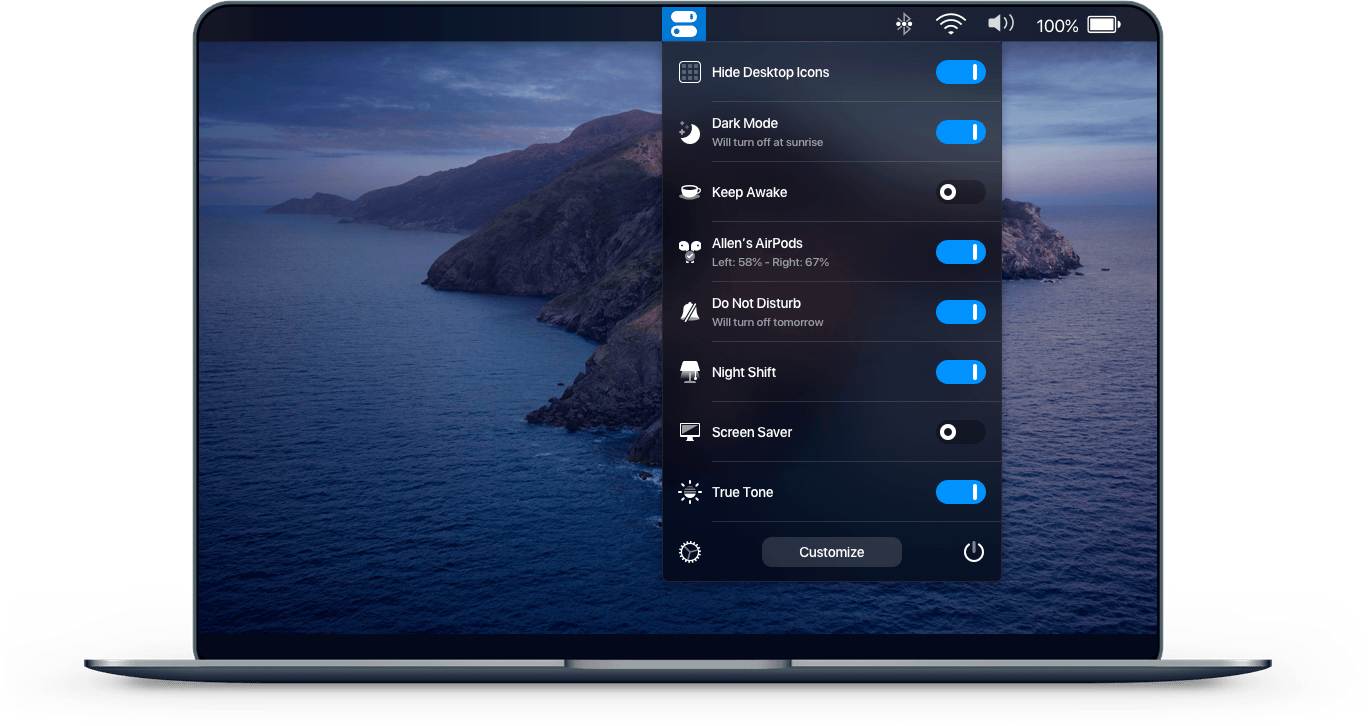
Task: Click the 100% battery percentage text
Action: [1057, 26]
